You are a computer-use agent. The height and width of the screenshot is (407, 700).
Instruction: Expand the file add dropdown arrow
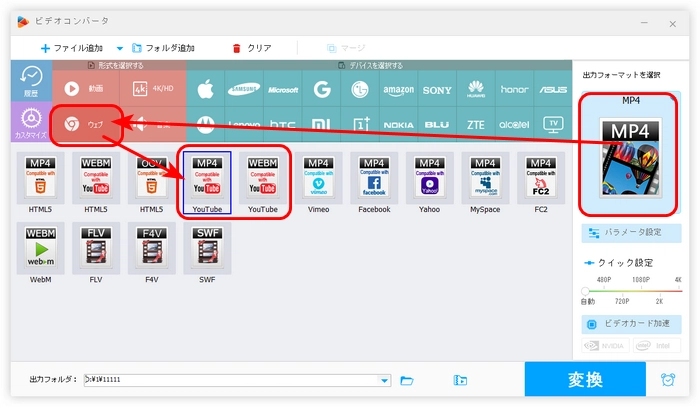pyautogui.click(x=120, y=48)
